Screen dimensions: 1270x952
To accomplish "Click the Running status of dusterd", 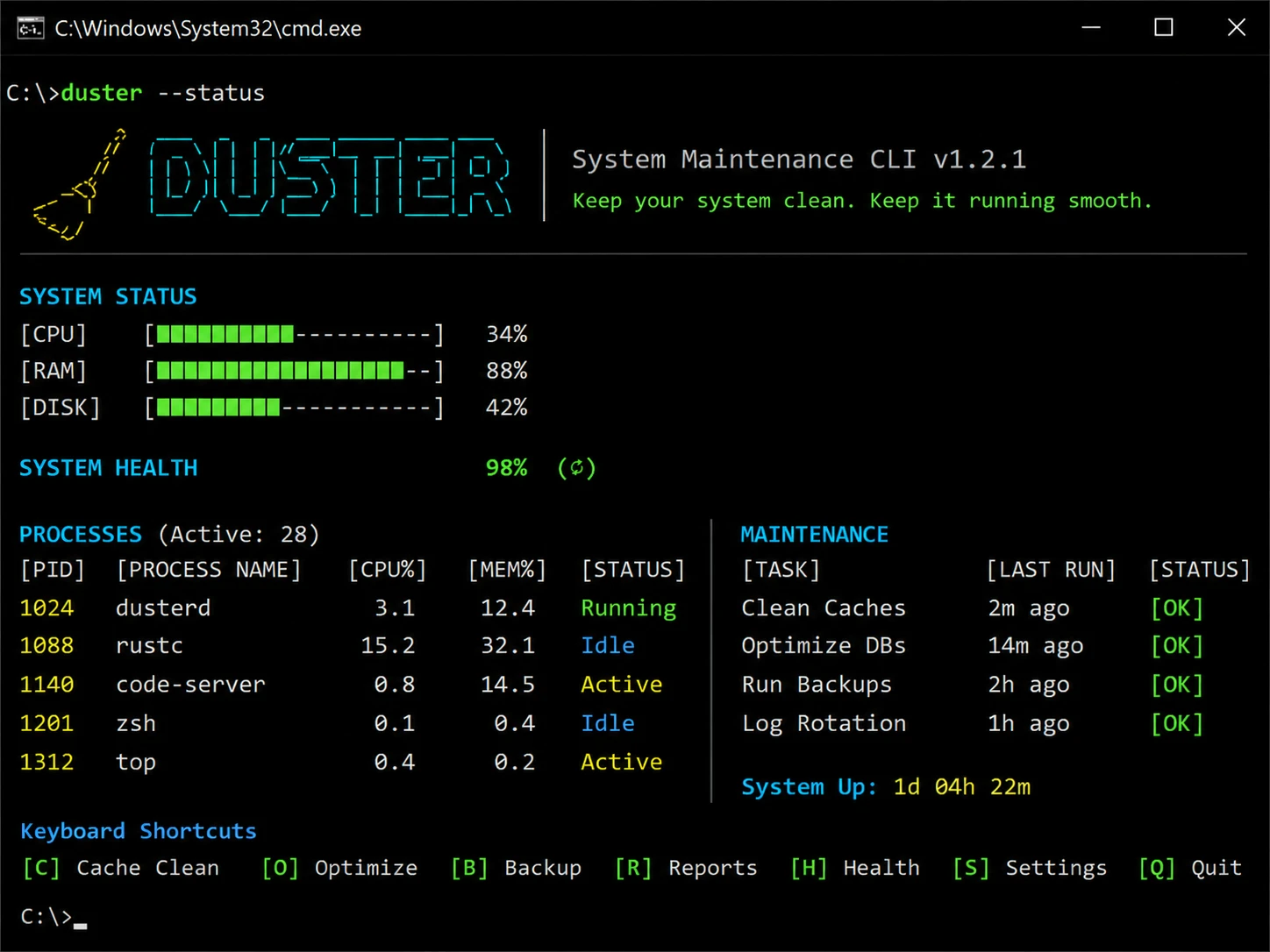I will pyautogui.click(x=629, y=608).
